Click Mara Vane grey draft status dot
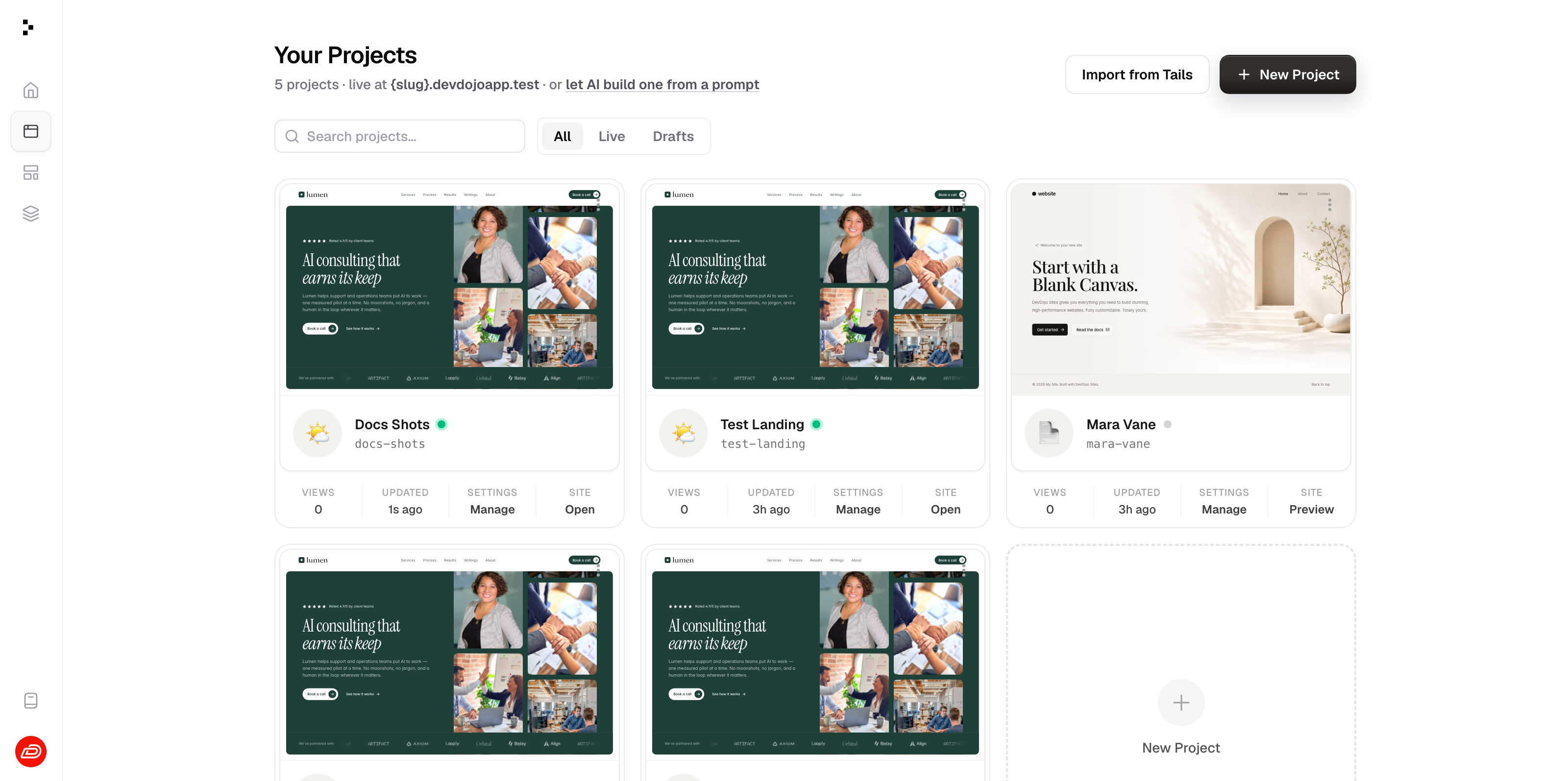 tap(1168, 424)
